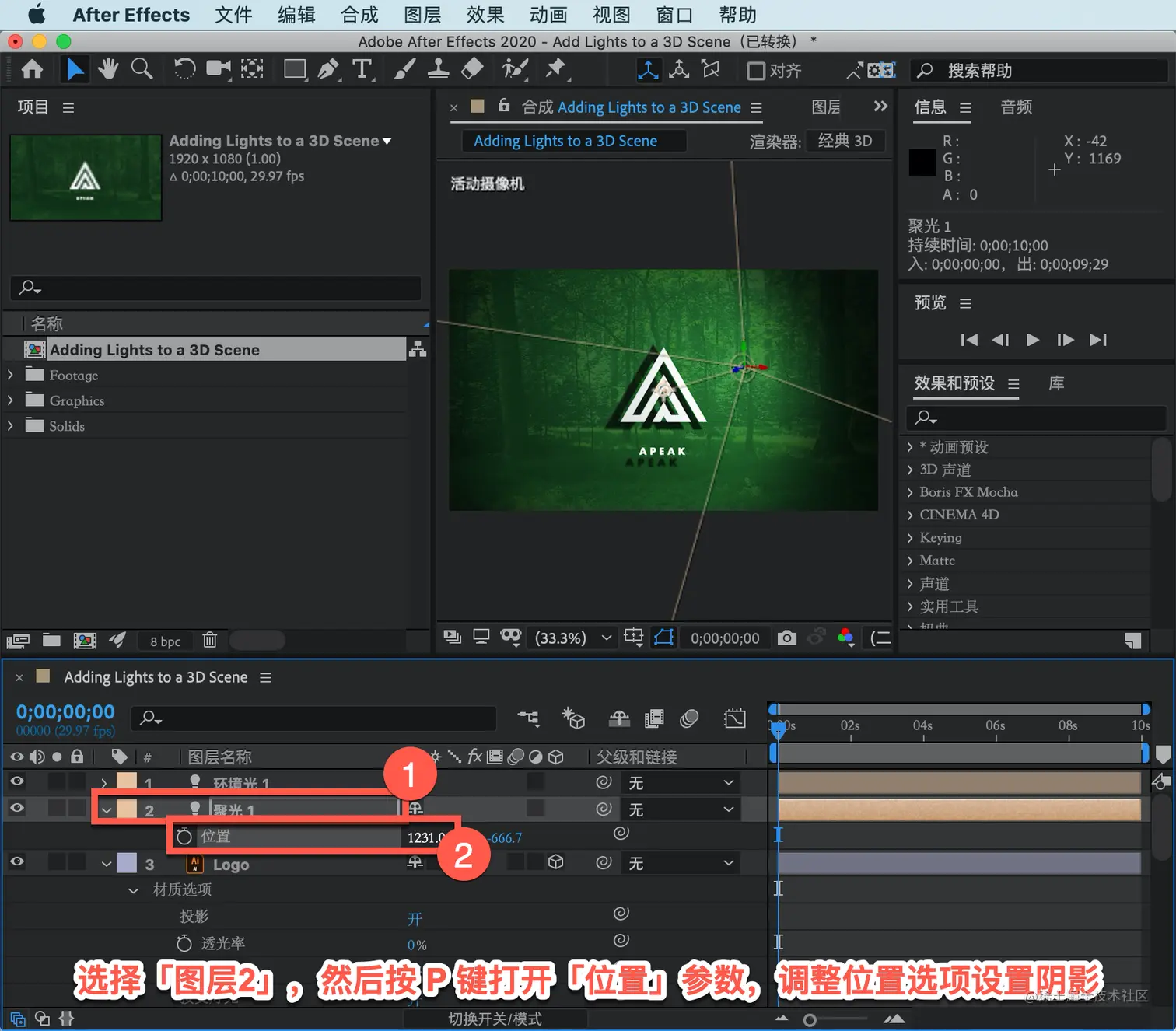Image resolution: width=1176 pixels, height=1031 pixels.
Task: Click the Play button in preview panel
Action: [1033, 340]
